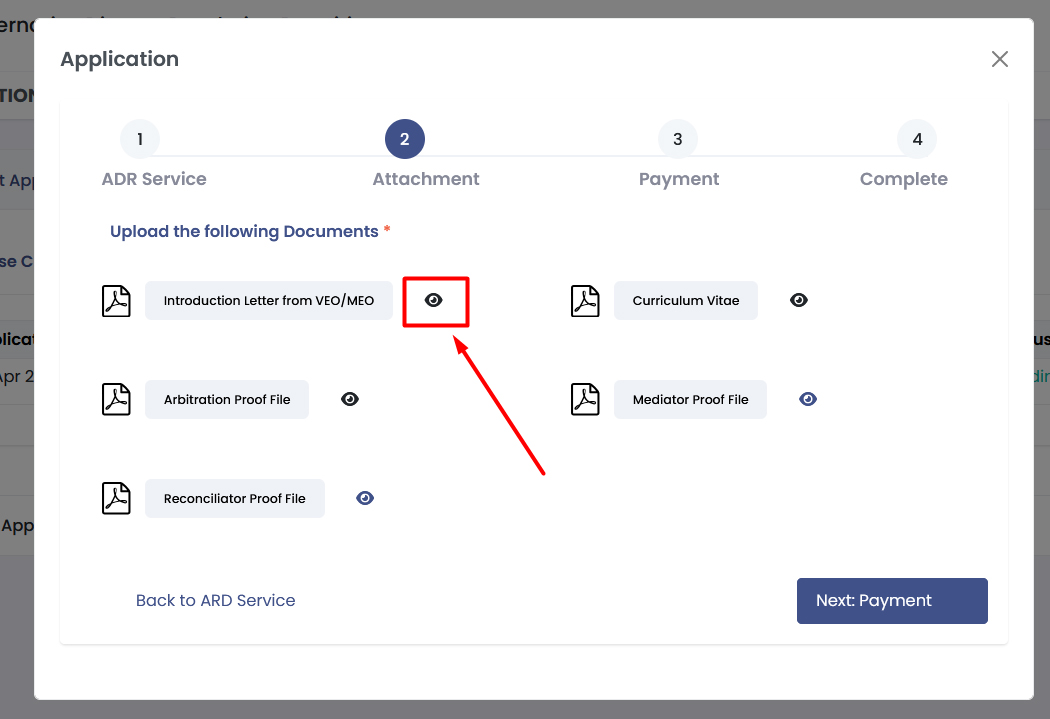Jump to step 3 Payment
This screenshot has height=719, width=1050.
tap(678, 140)
